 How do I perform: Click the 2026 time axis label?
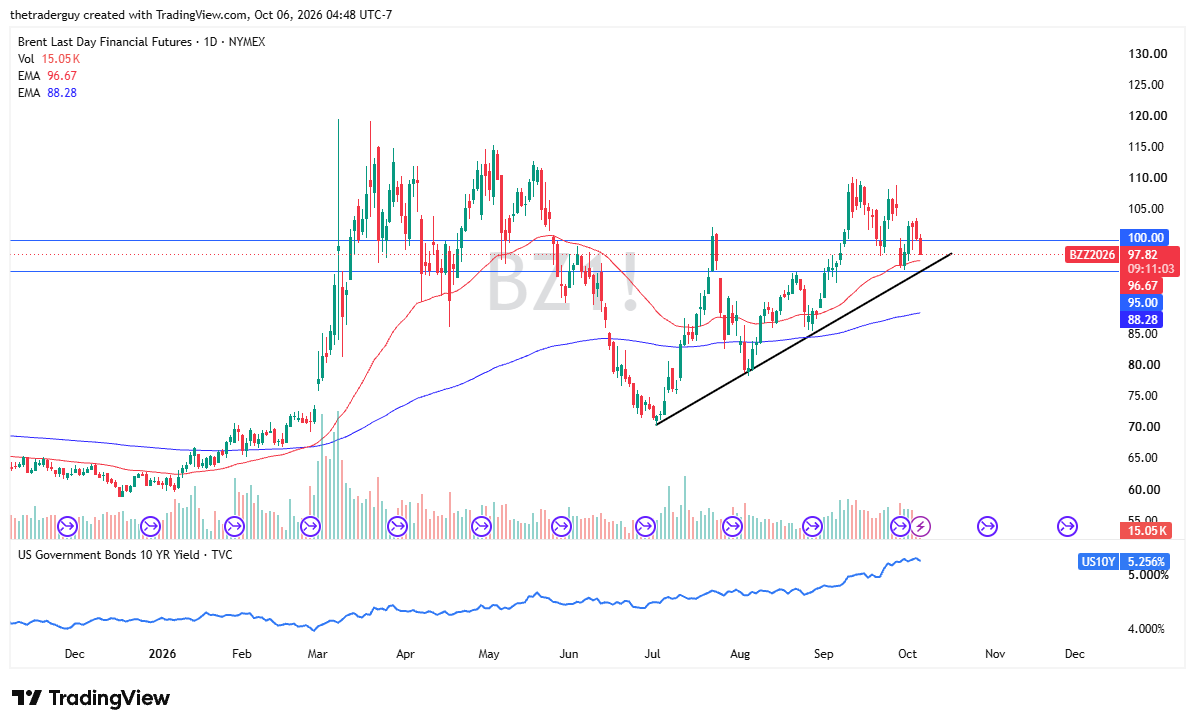point(162,653)
